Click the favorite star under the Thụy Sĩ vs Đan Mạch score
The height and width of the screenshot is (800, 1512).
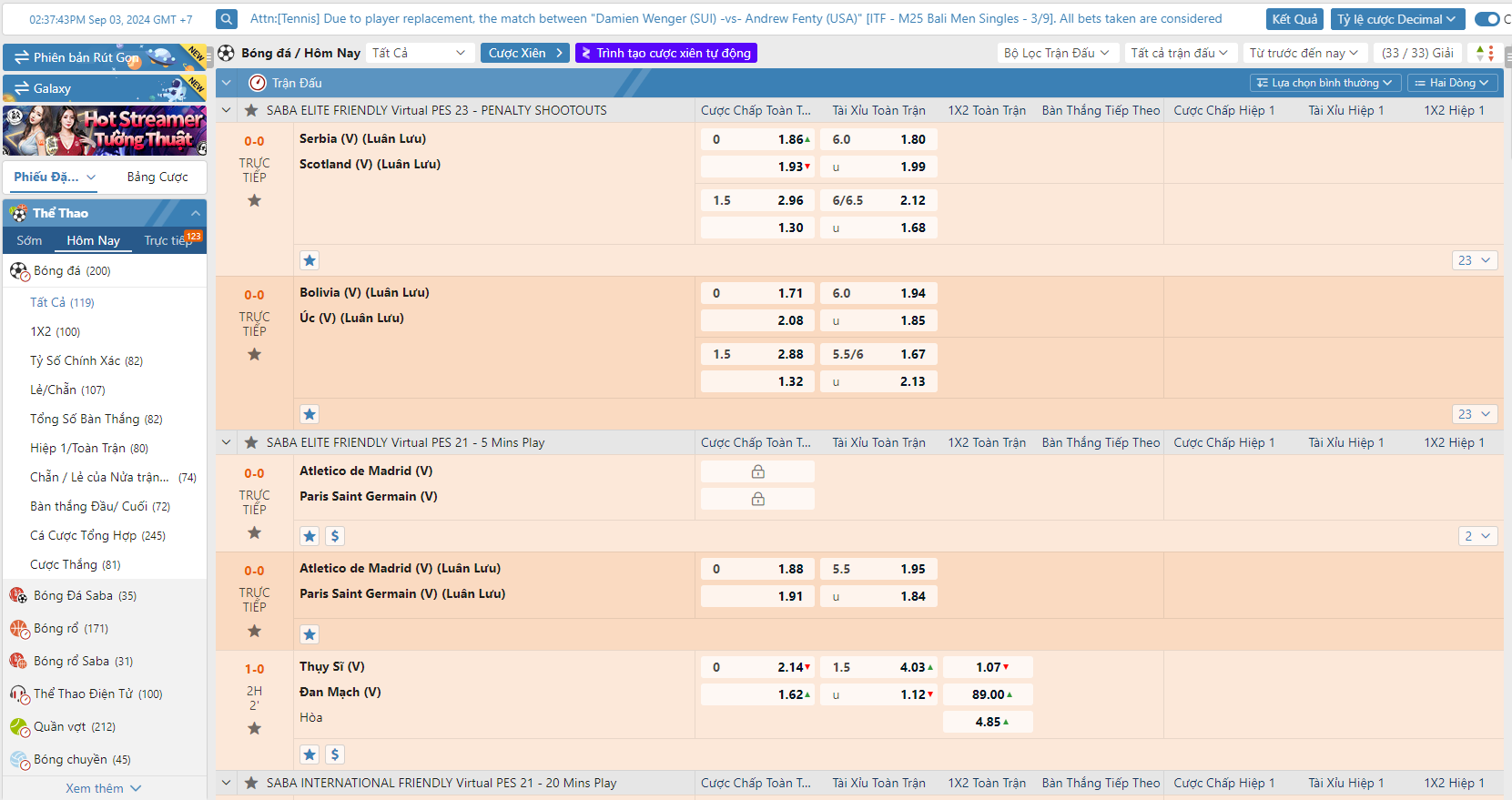255,728
